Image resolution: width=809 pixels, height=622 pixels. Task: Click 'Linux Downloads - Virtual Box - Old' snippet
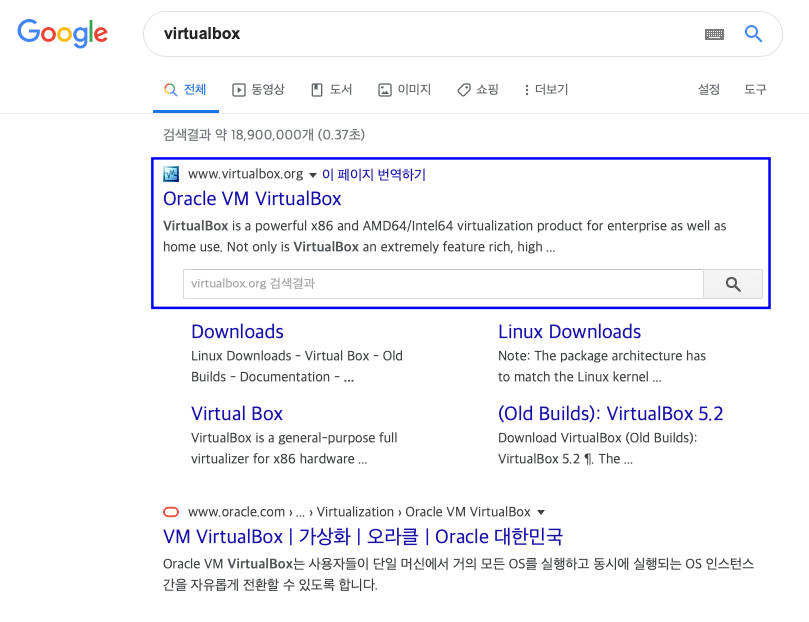pyautogui.click(x=297, y=366)
